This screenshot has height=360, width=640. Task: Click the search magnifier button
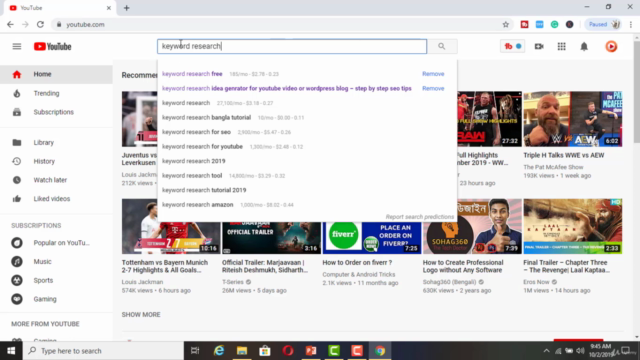pos(442,46)
